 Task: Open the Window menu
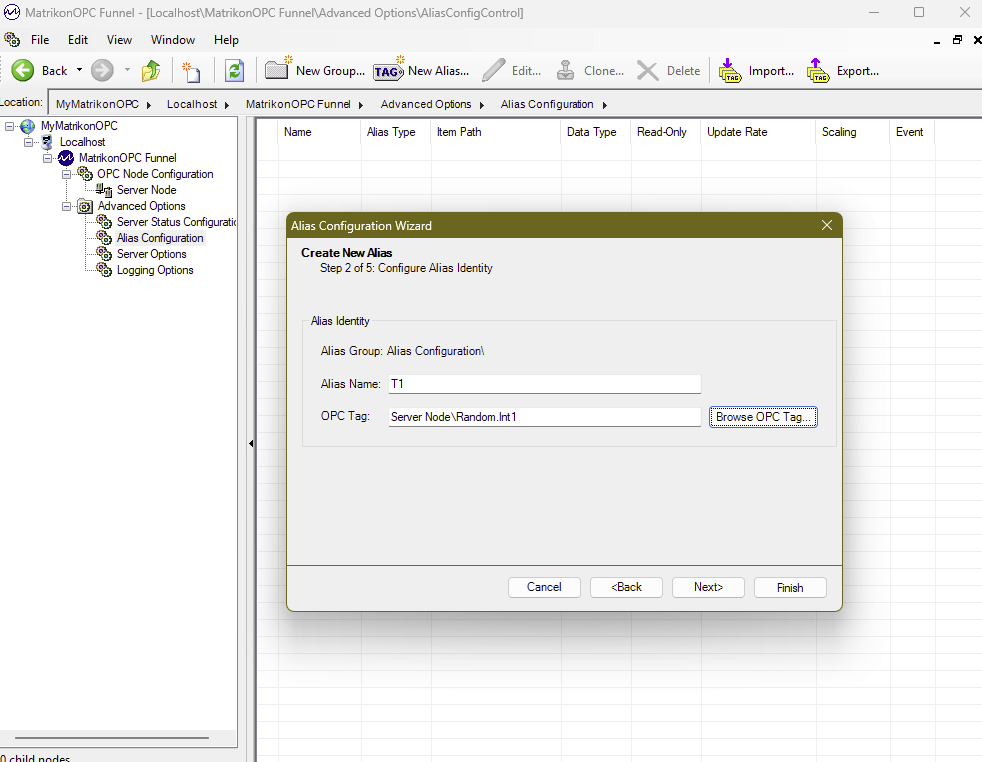tap(173, 39)
